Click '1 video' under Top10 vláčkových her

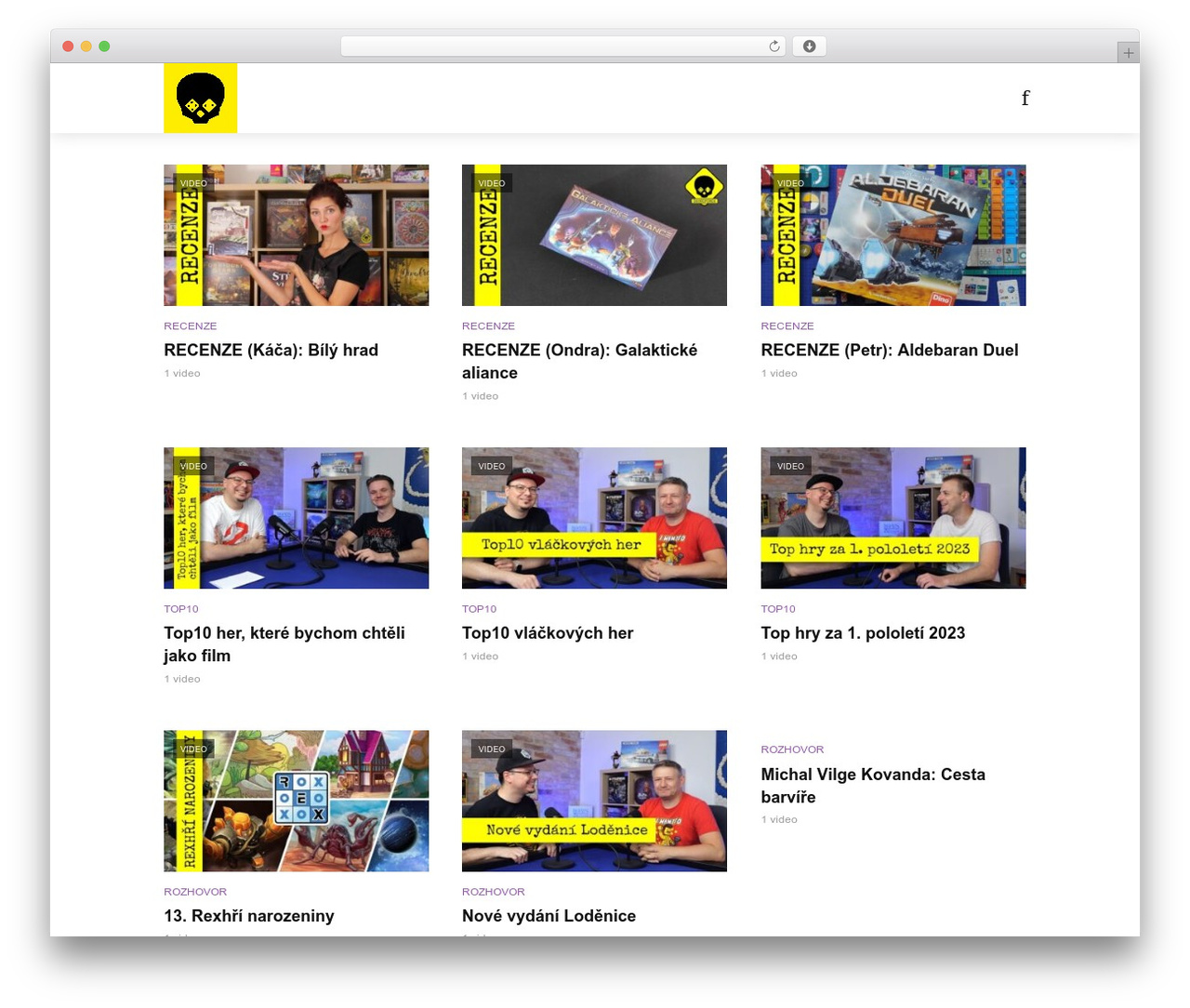[x=481, y=657]
